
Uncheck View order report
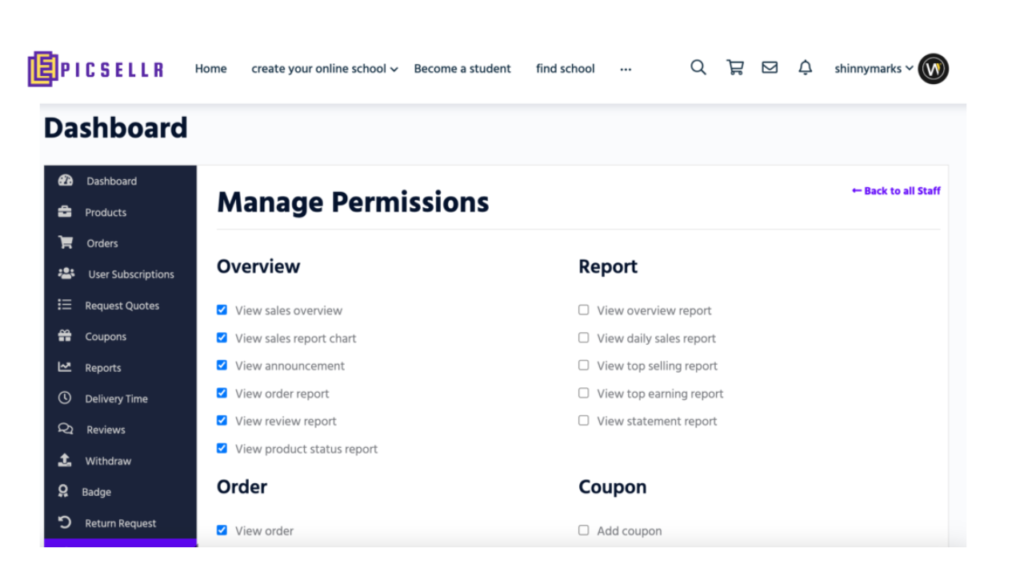(x=222, y=393)
